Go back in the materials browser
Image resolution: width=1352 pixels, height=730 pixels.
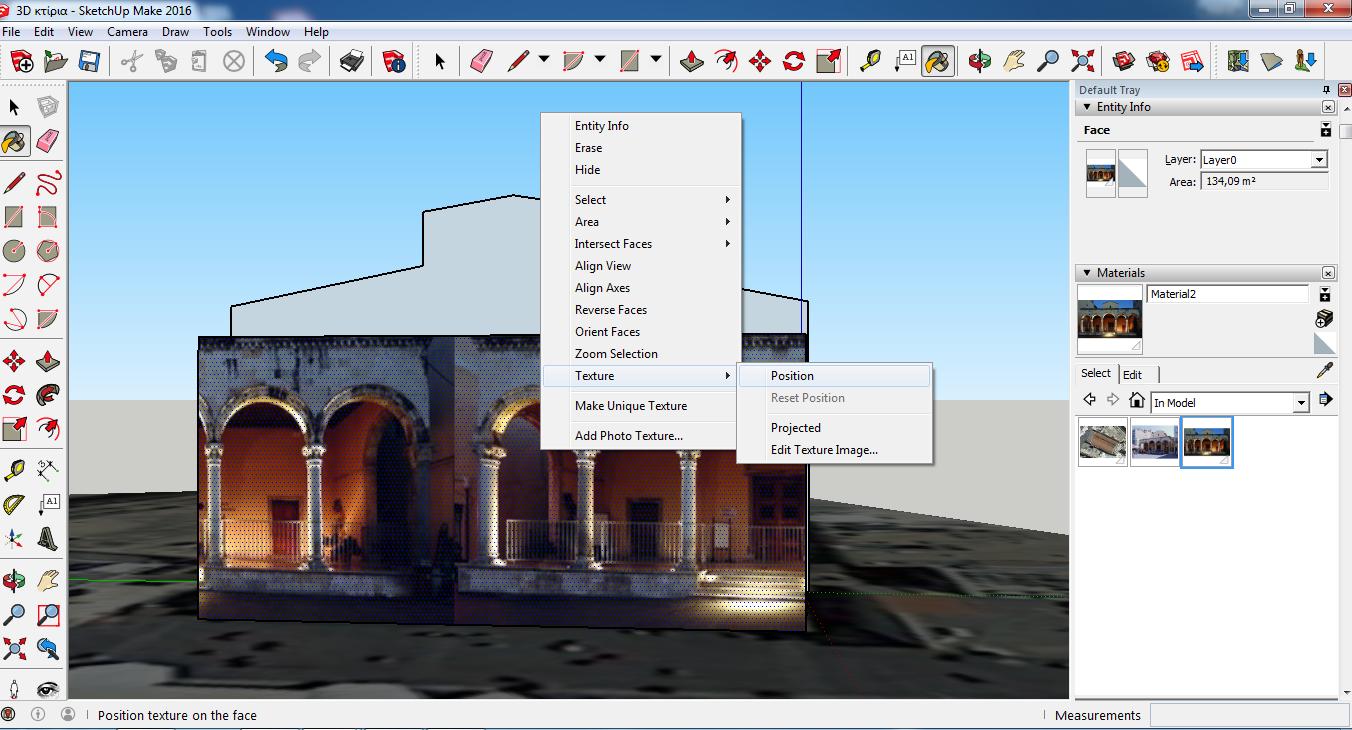pos(1090,400)
